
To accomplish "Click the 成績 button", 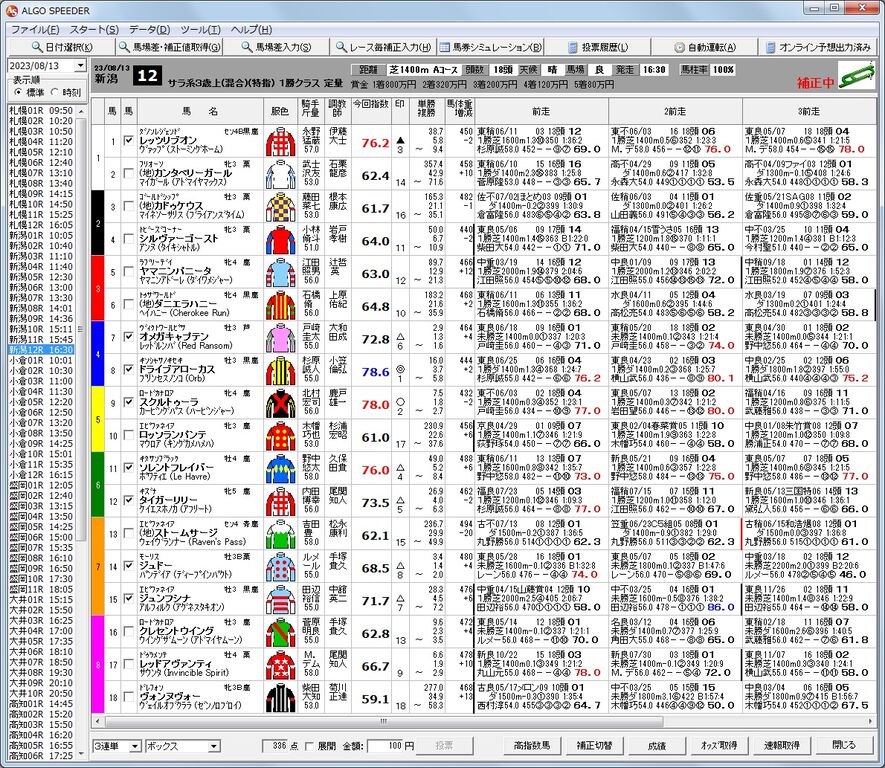I will pos(657,745).
